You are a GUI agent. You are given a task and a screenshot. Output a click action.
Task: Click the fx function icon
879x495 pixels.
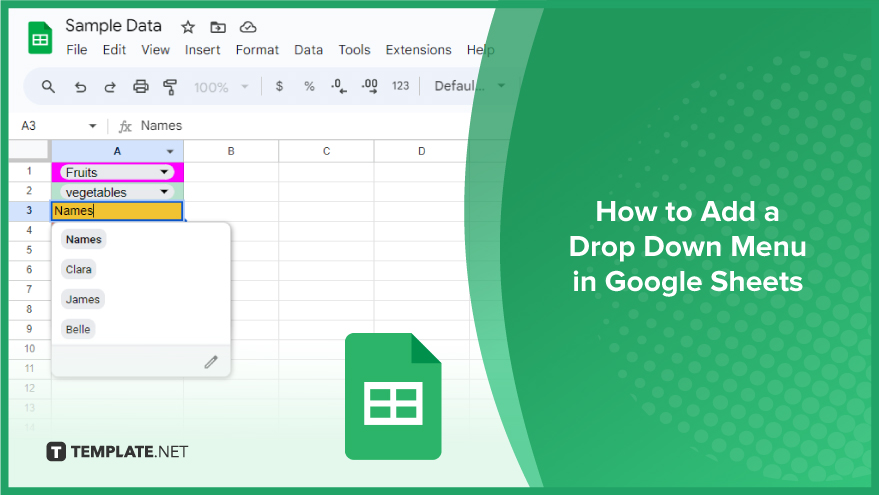(125, 127)
